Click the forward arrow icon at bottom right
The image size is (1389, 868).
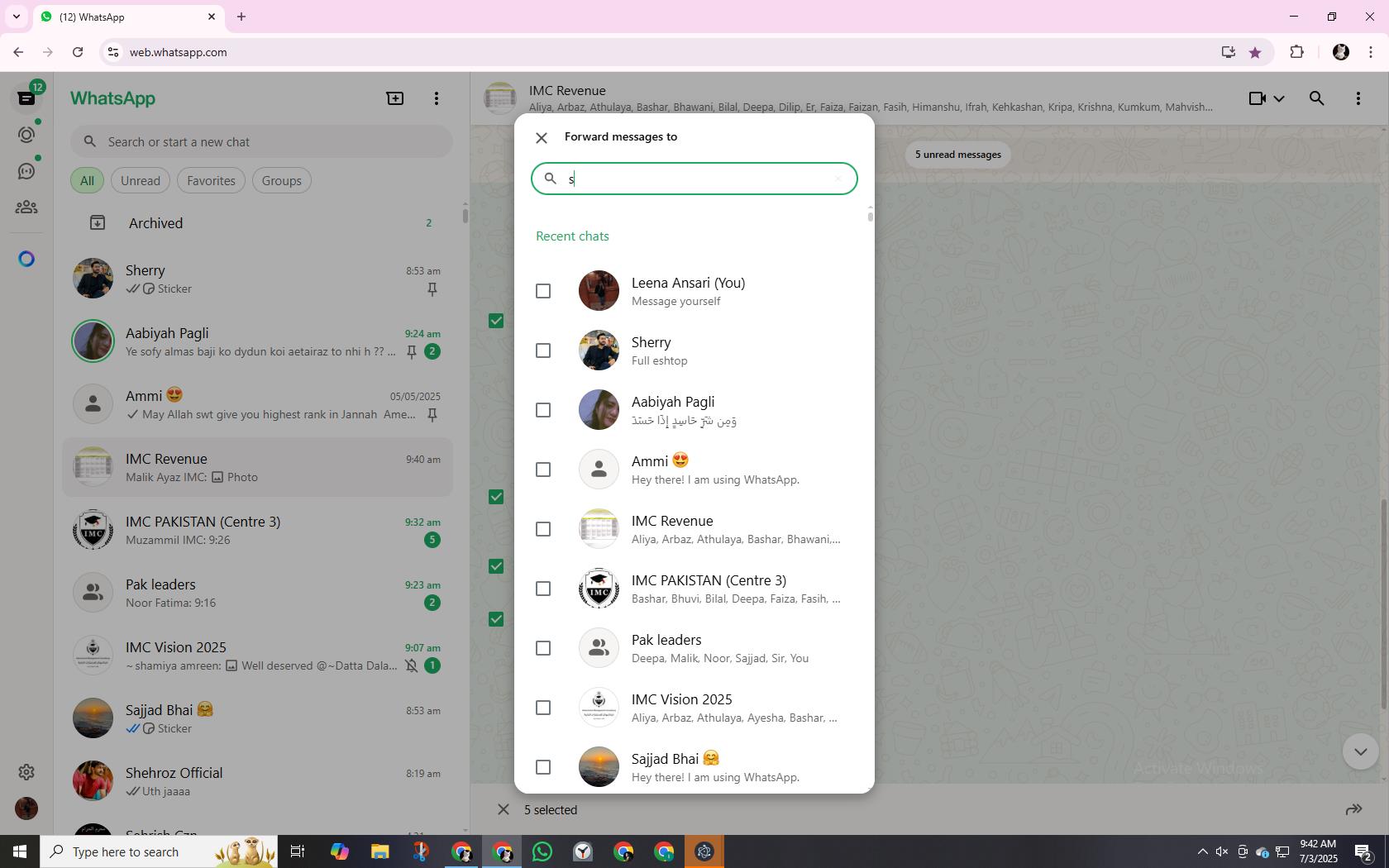click(x=1353, y=810)
